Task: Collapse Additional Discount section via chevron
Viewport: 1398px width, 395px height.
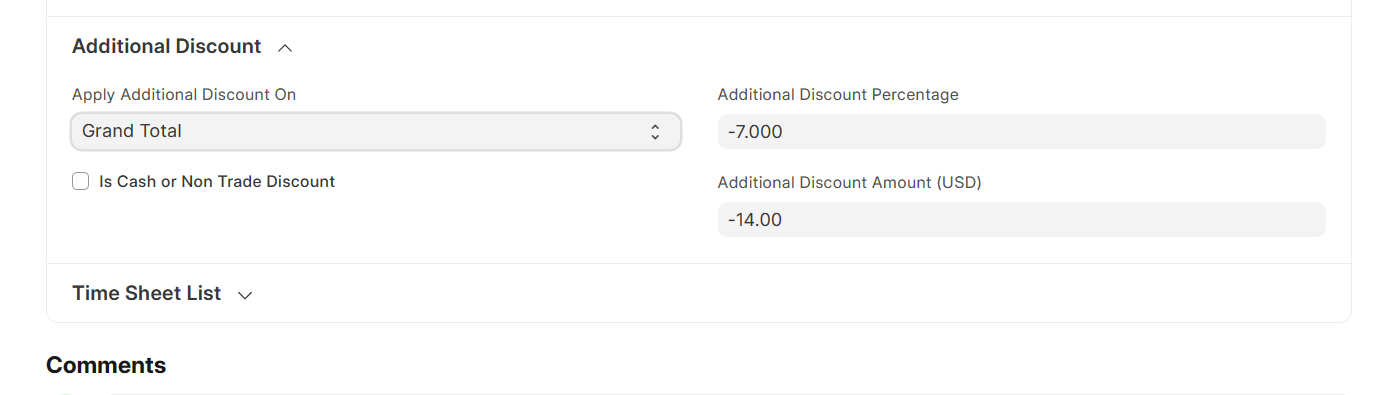Action: pos(285,47)
